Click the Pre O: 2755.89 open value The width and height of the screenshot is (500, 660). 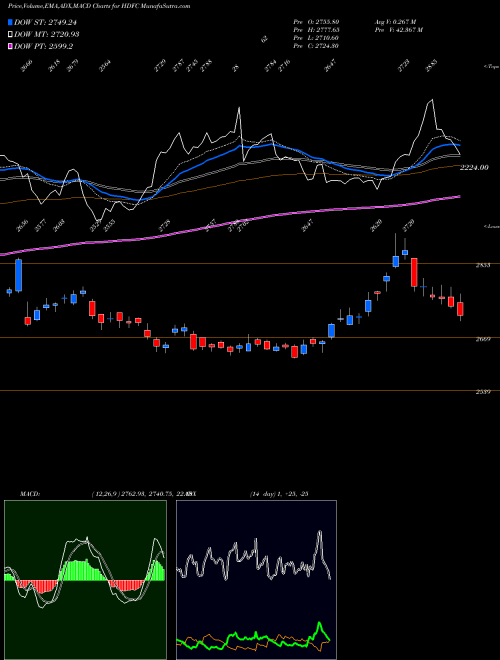tap(316, 22)
